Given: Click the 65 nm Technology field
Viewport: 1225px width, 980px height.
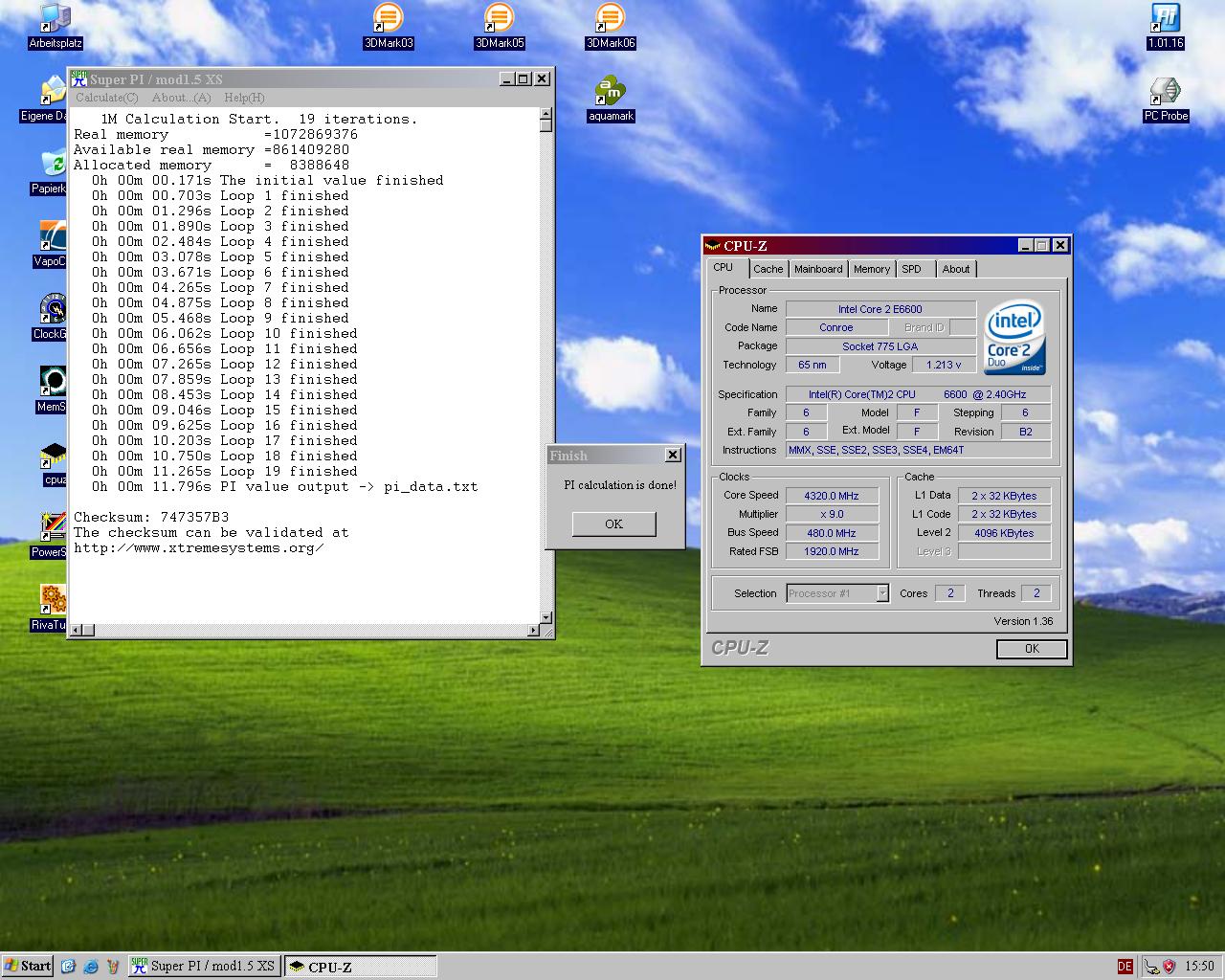Looking at the screenshot, I should point(813,365).
